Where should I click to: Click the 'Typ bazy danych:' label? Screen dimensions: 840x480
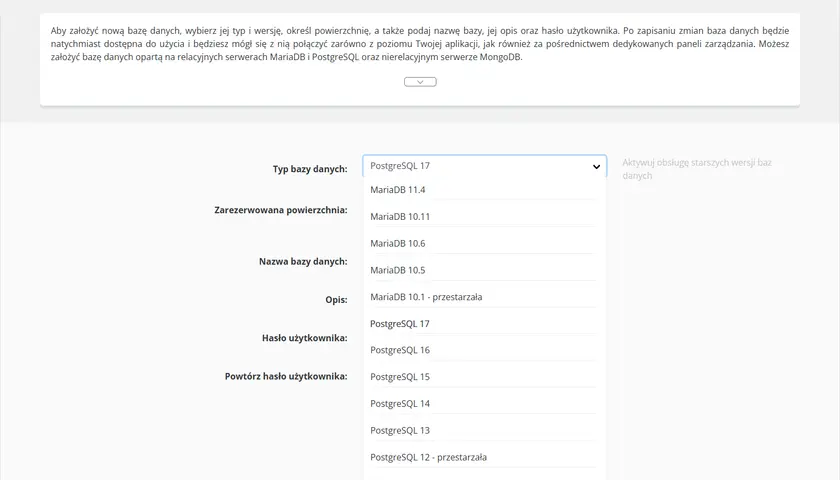(310, 169)
